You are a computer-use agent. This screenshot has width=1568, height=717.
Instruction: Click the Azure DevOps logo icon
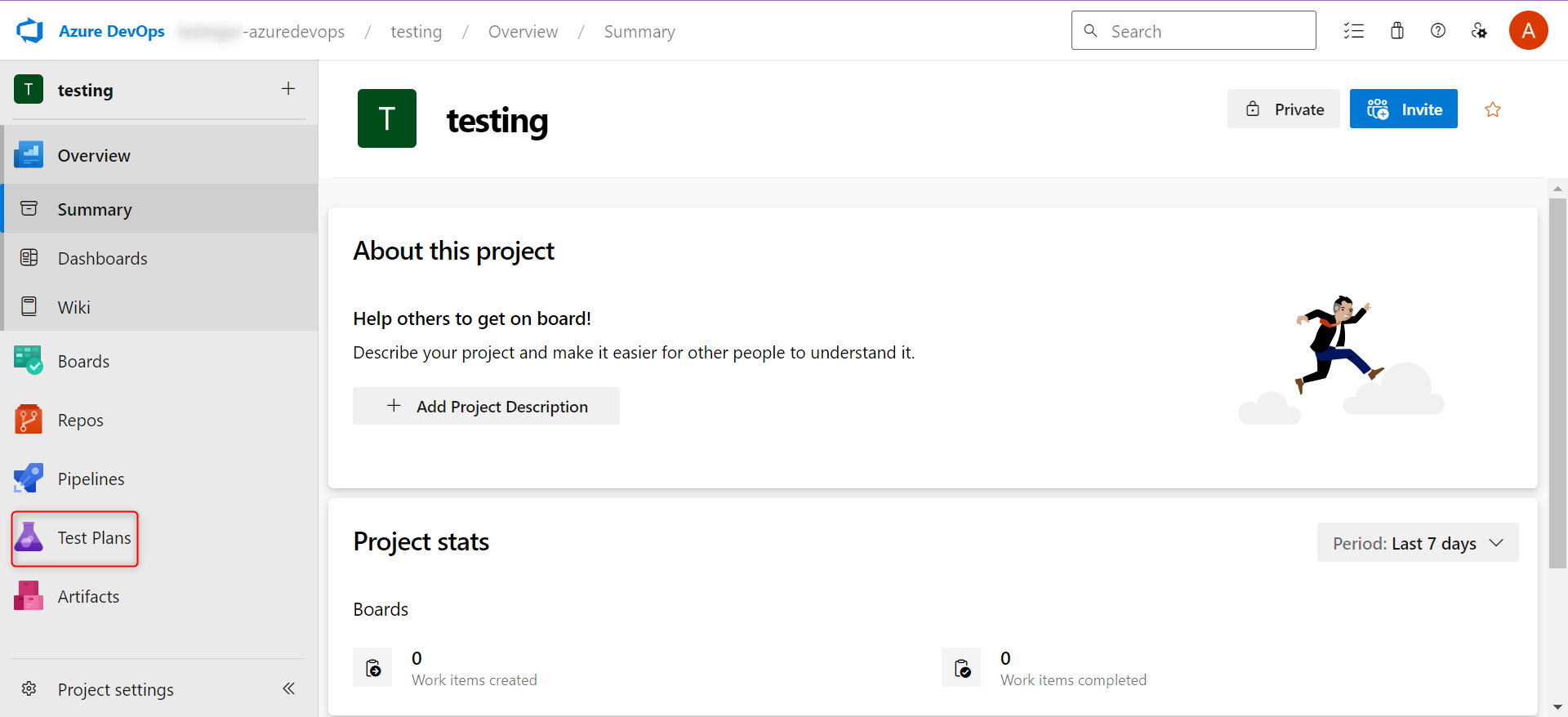29,31
